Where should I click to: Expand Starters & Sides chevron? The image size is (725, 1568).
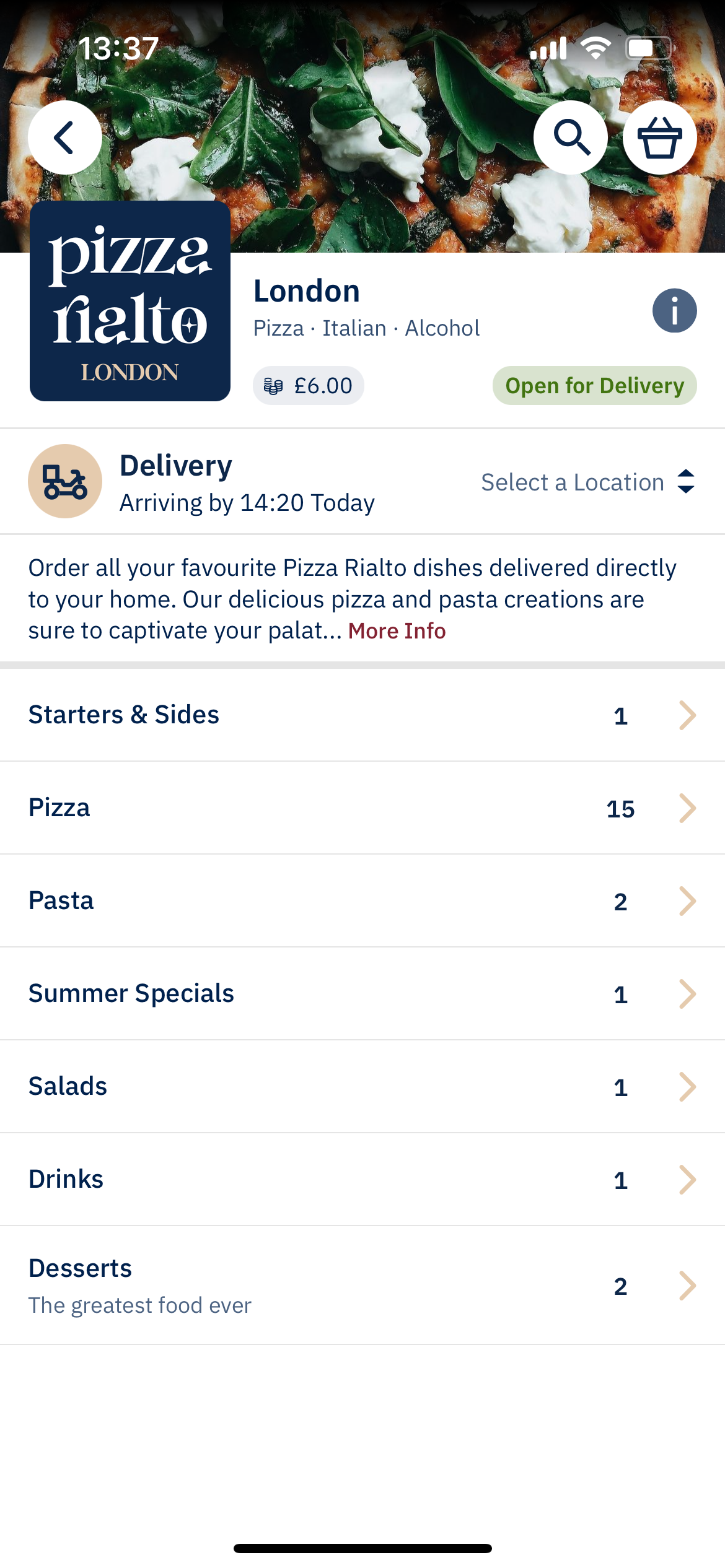(x=687, y=715)
